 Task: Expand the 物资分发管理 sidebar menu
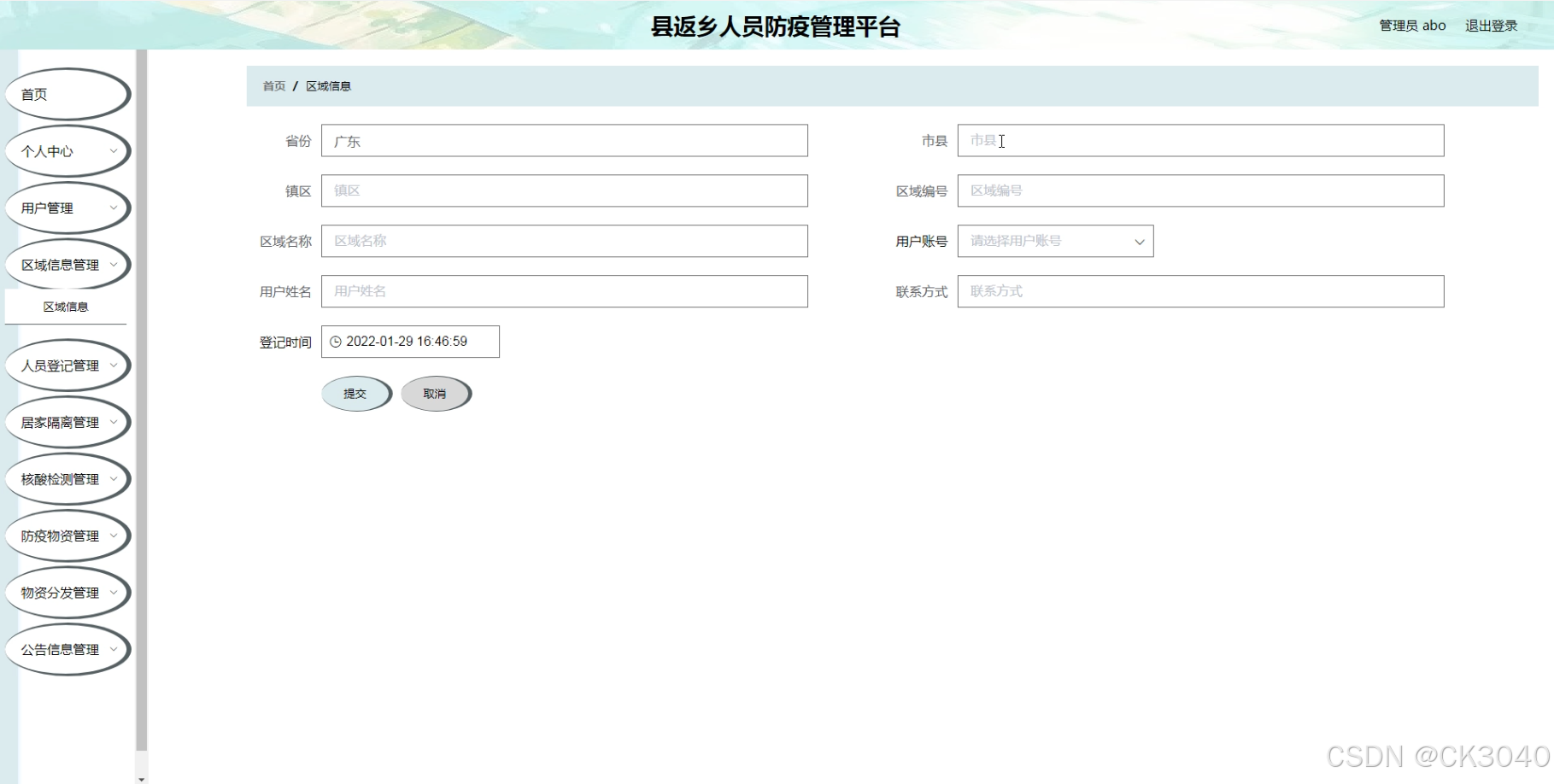tap(67, 593)
